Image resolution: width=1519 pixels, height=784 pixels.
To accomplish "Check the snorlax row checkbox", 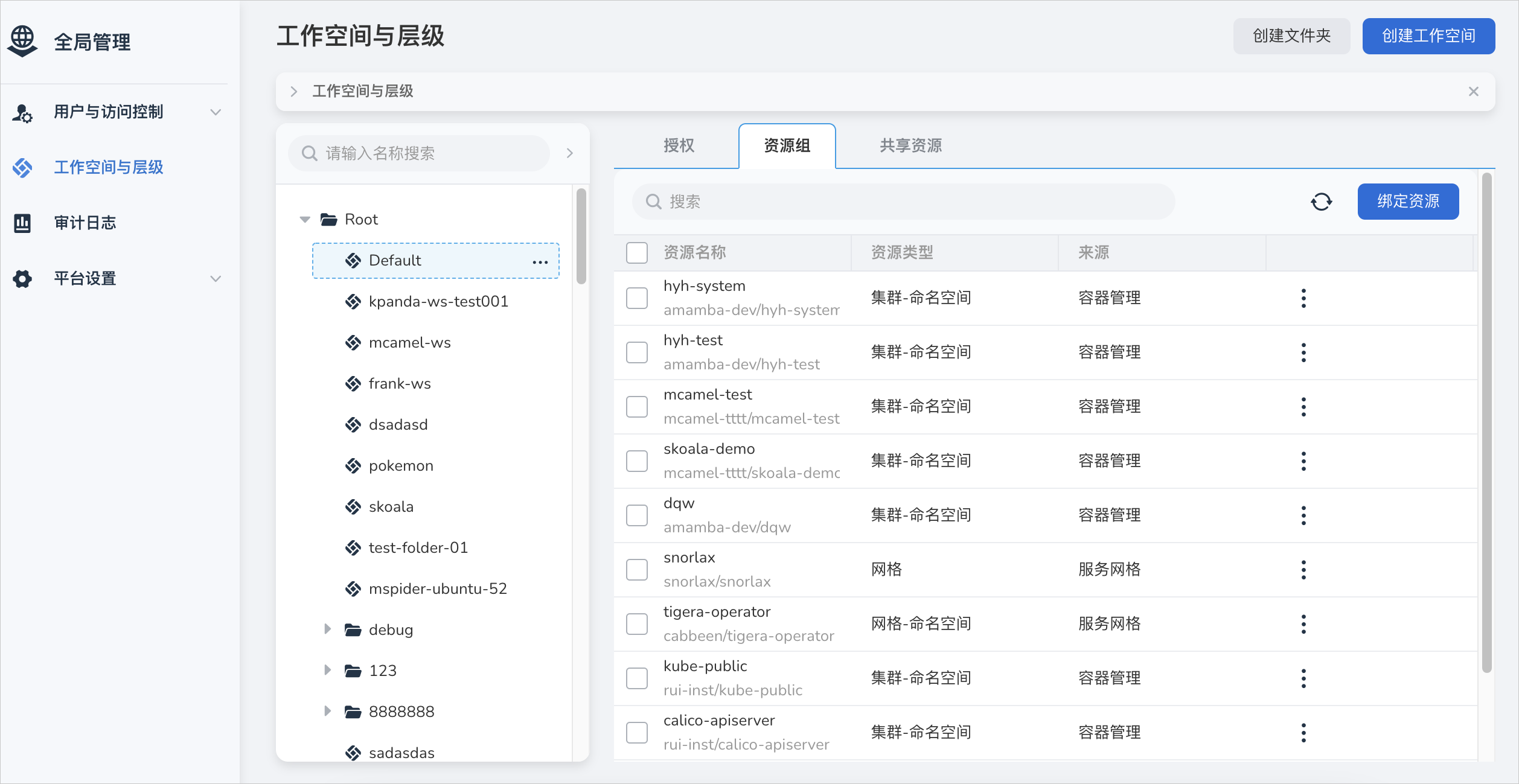I will (637, 570).
